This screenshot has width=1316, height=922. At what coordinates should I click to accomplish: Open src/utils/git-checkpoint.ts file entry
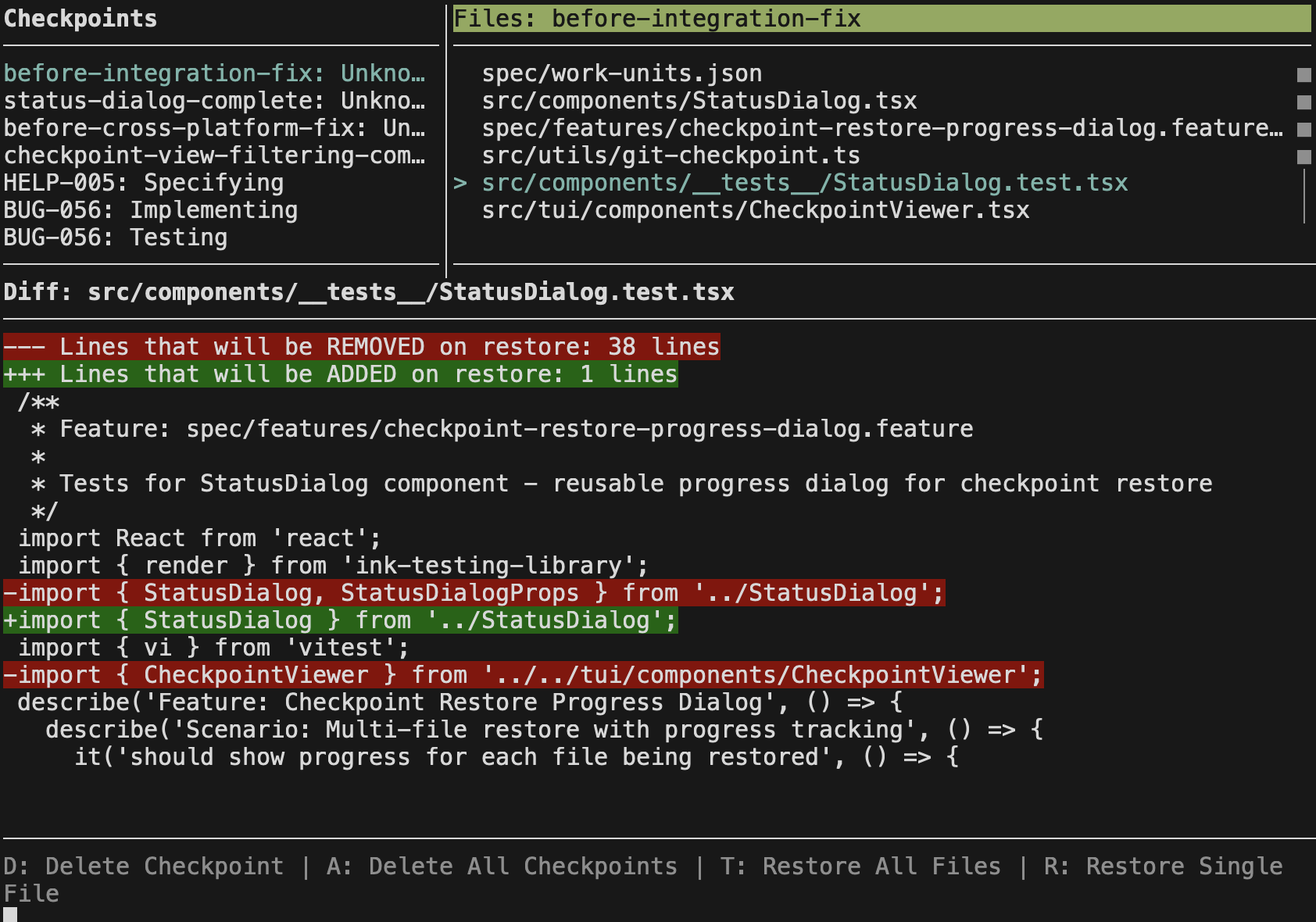click(x=671, y=155)
